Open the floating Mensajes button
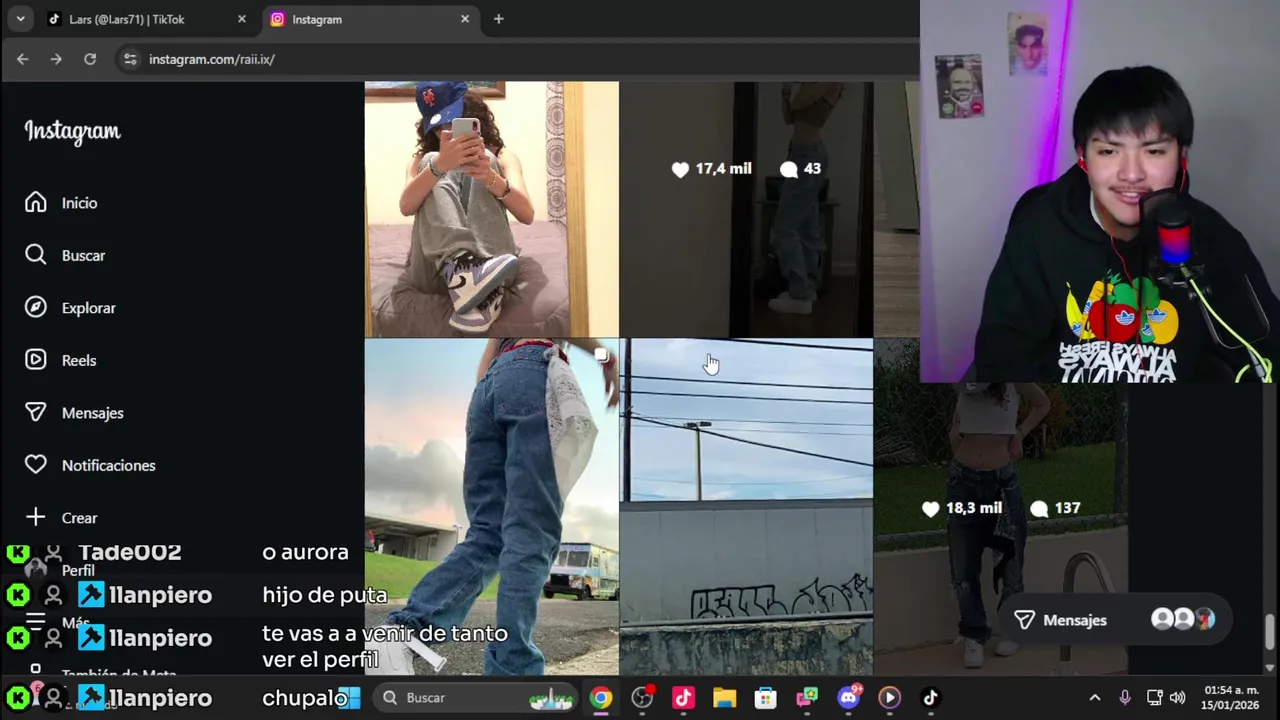The width and height of the screenshot is (1280, 720). point(1113,620)
